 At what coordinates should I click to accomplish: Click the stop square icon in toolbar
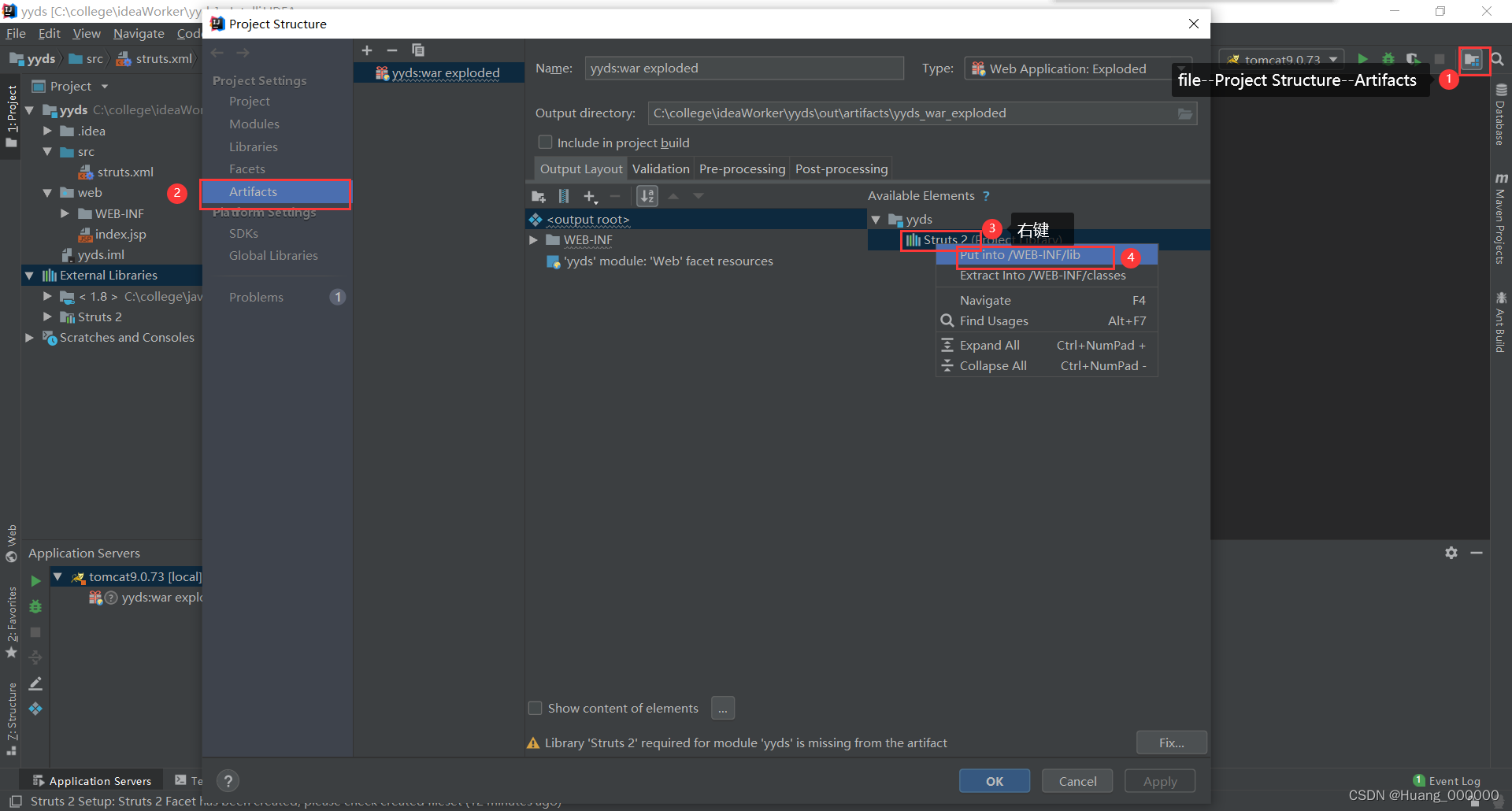1439,59
